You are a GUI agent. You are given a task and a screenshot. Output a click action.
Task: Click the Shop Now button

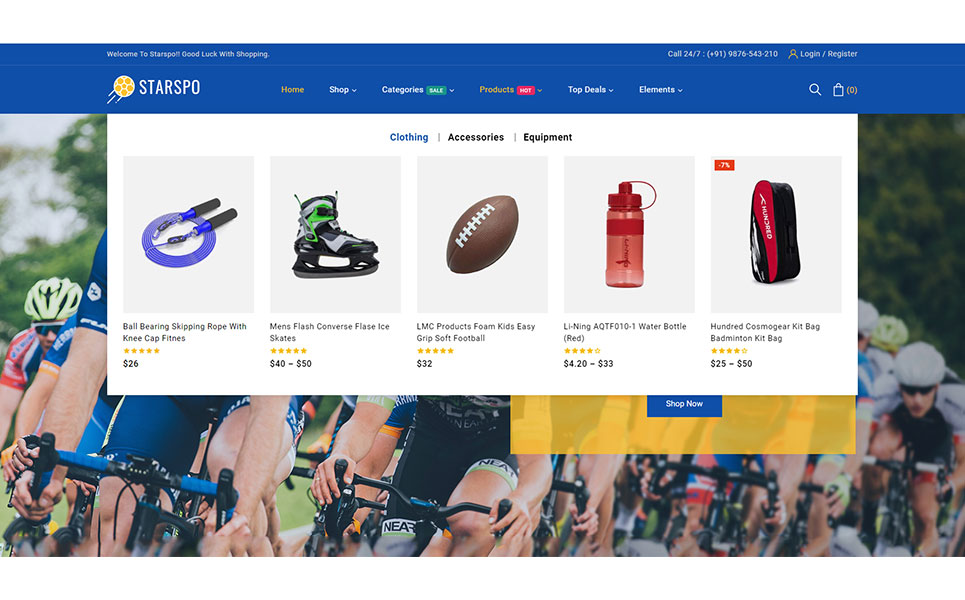(684, 404)
